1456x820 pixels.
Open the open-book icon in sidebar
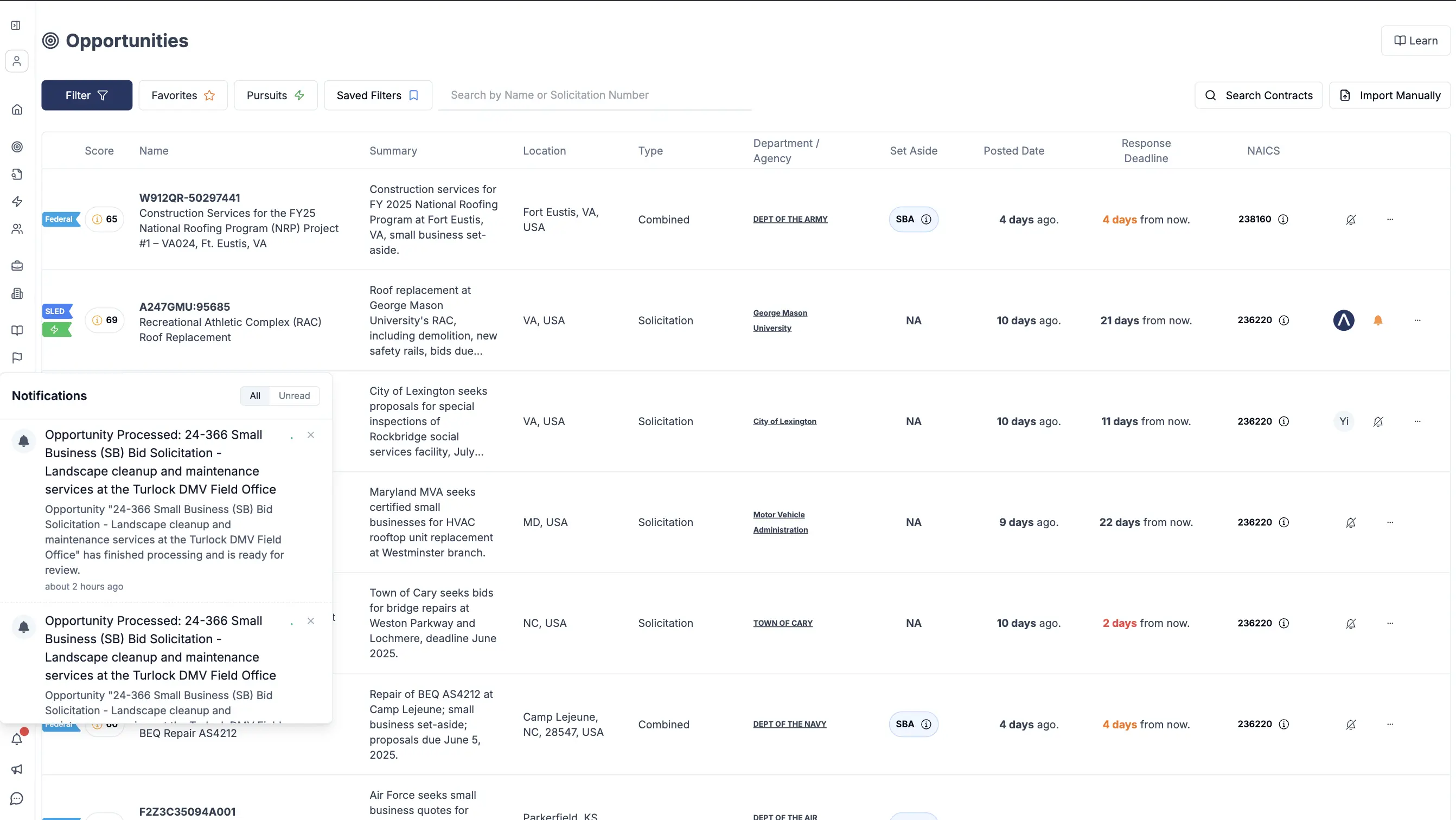point(17,330)
